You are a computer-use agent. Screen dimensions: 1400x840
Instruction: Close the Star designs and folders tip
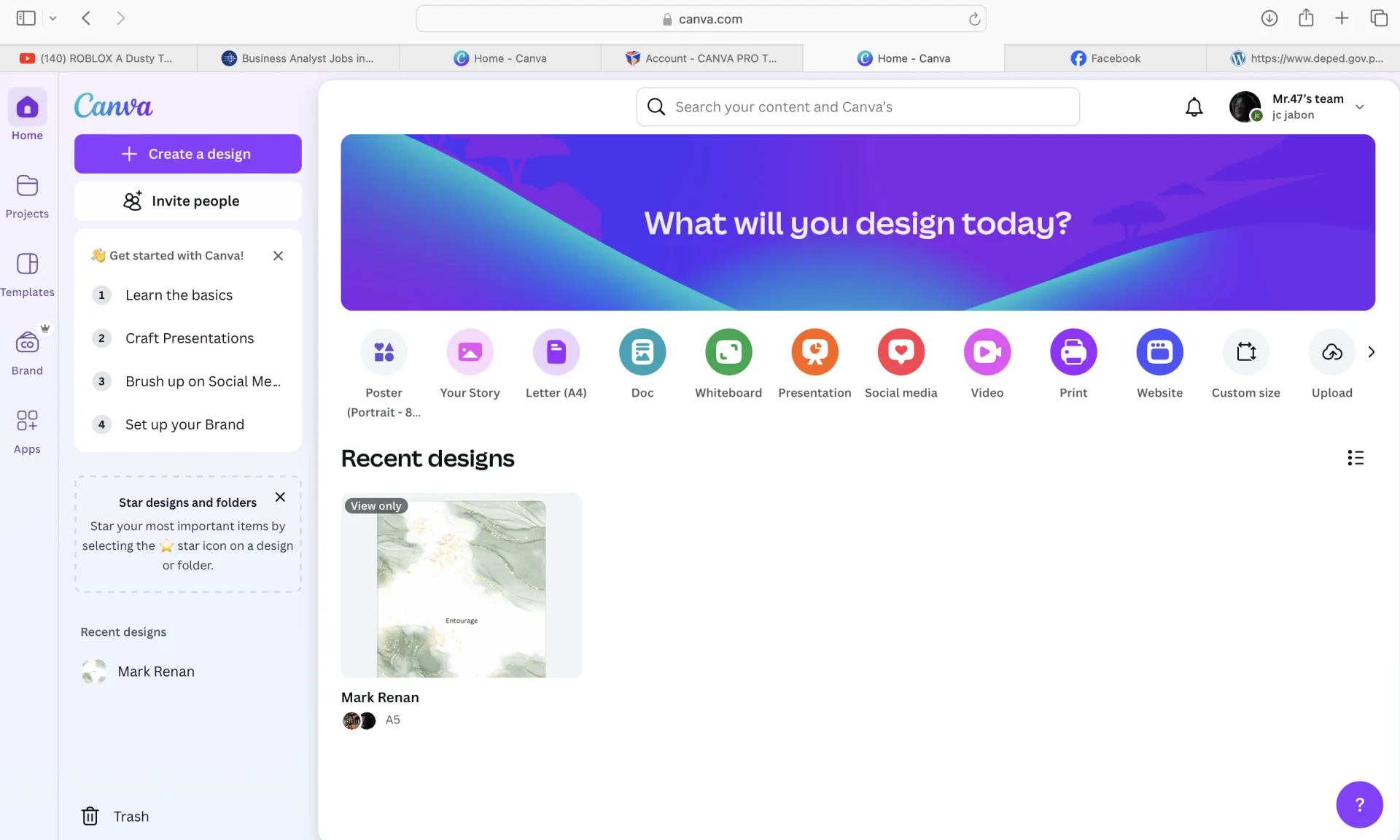pos(280,497)
